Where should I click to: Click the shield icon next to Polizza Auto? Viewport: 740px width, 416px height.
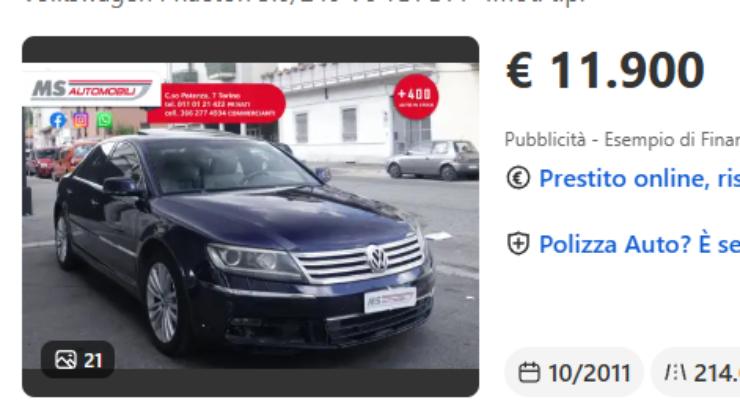click(x=518, y=244)
